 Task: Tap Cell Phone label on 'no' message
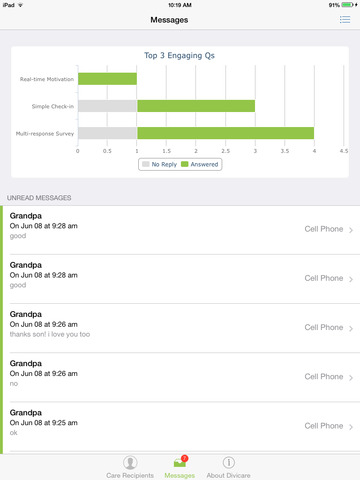click(324, 377)
